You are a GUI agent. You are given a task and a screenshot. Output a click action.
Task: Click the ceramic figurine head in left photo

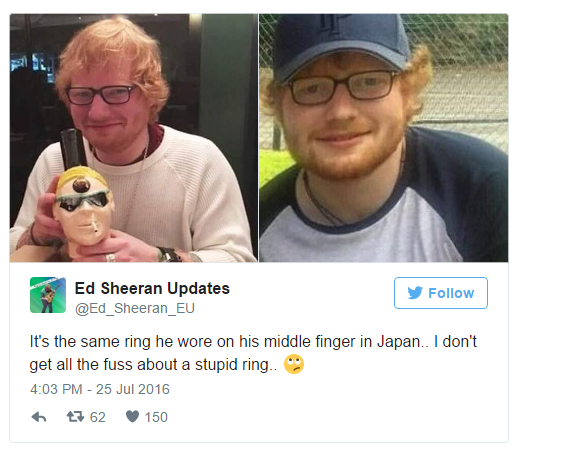pyautogui.click(x=83, y=208)
